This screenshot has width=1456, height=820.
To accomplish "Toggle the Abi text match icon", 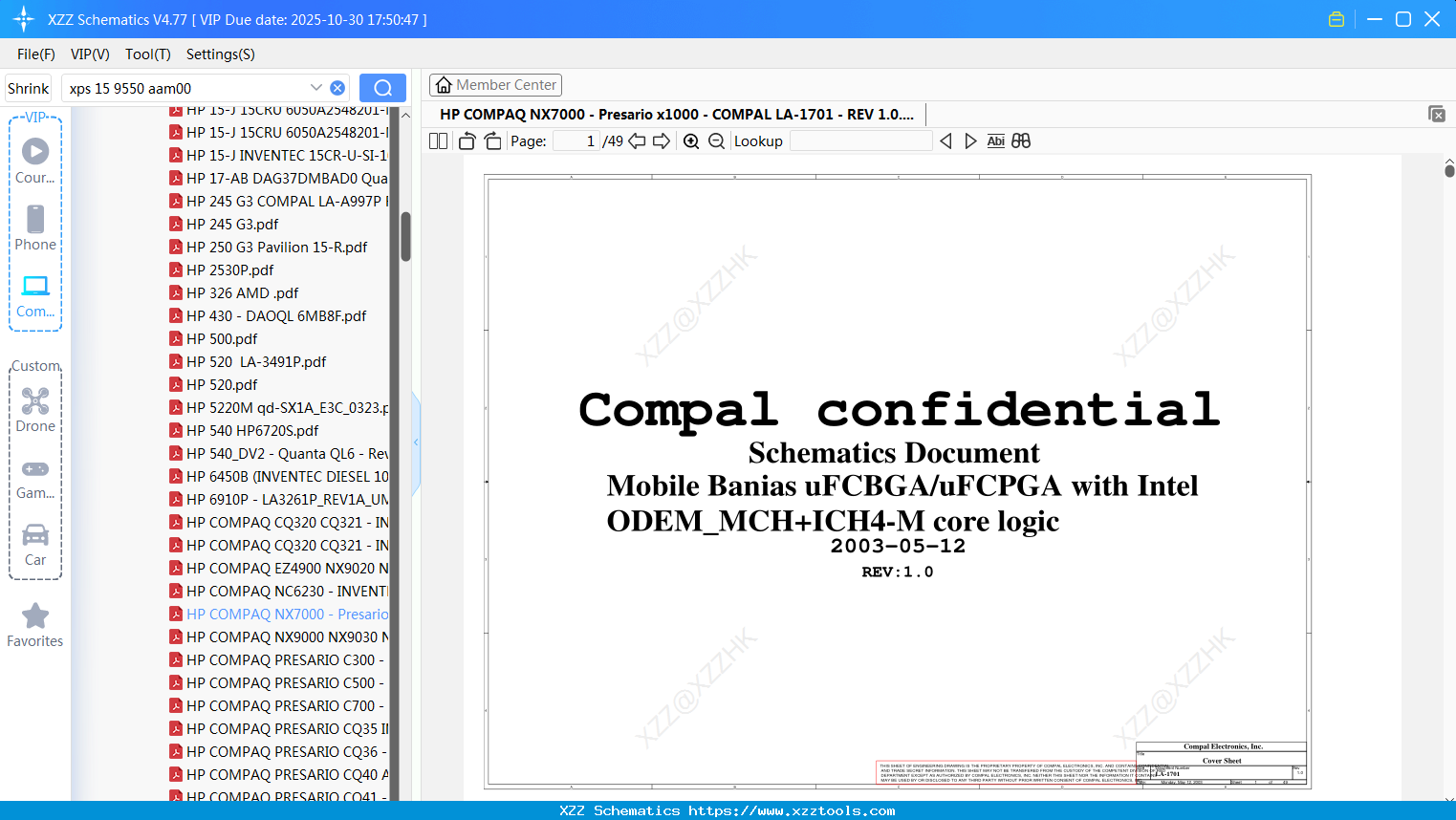I will point(996,141).
